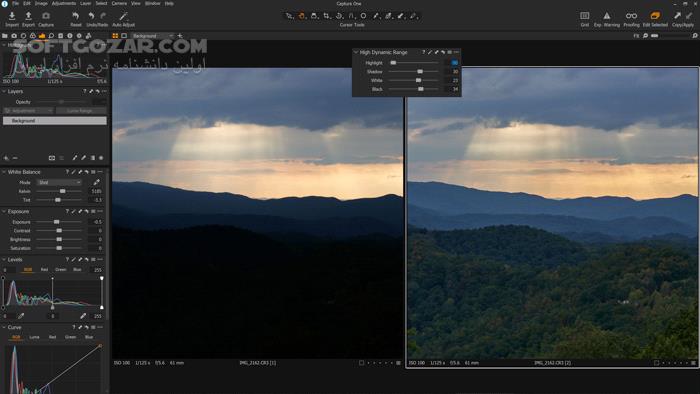Switch to single image viewer mode
The image size is (700, 394).
[x=124, y=36]
